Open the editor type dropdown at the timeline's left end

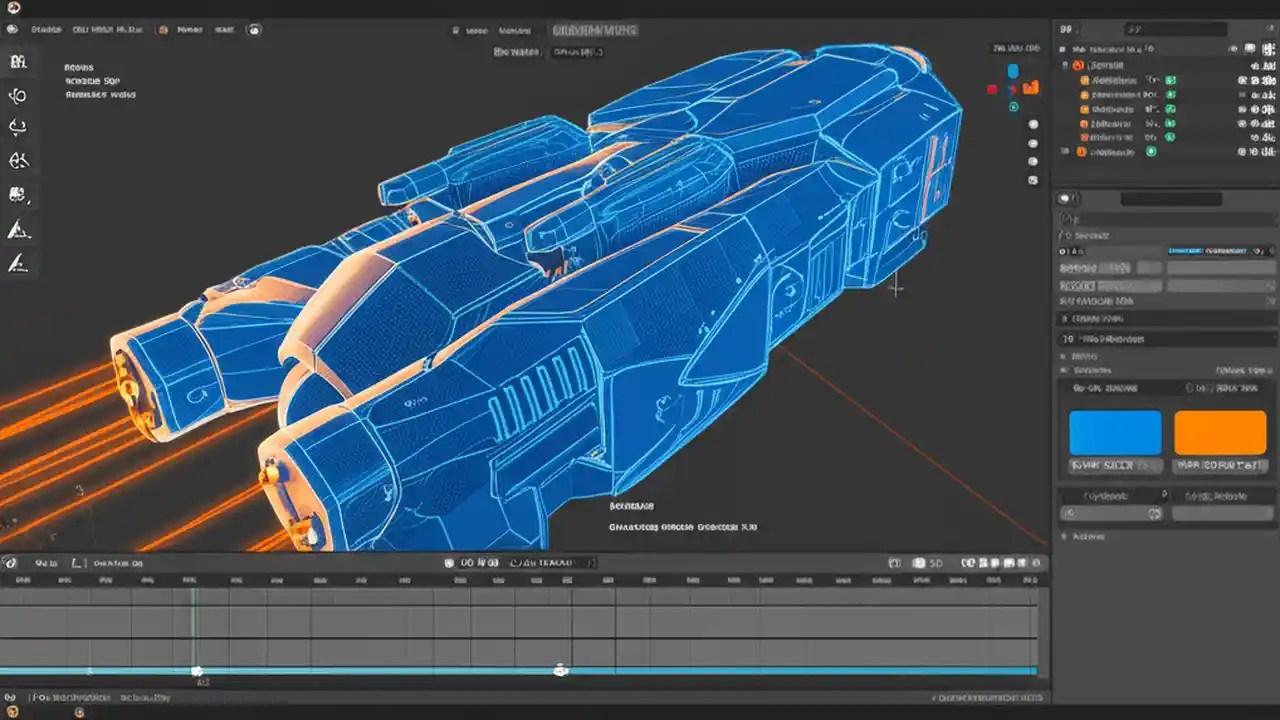[x=9, y=562]
